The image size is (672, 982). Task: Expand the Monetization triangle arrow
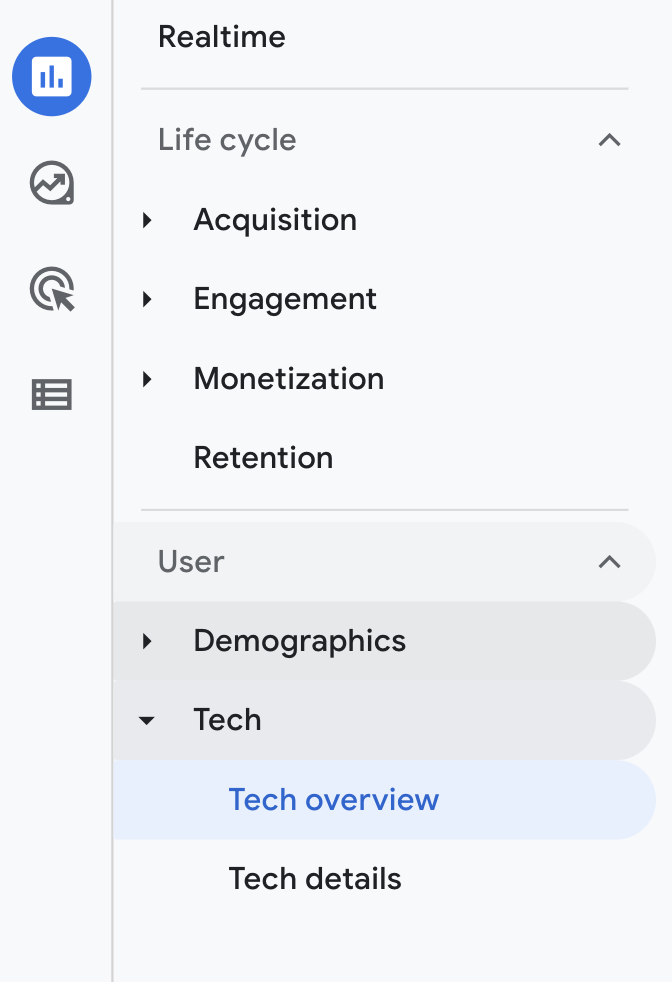(x=147, y=379)
